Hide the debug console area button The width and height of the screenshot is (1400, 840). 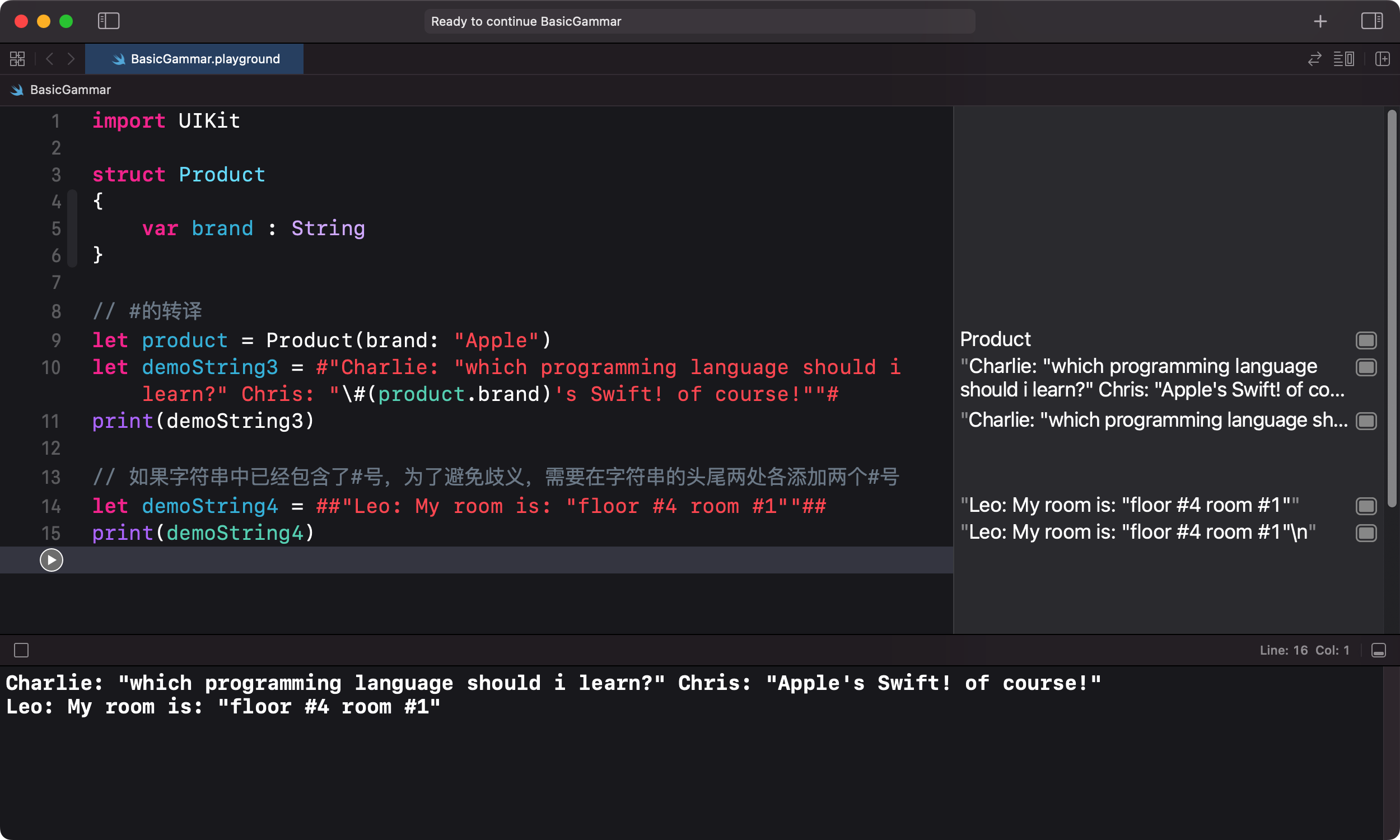coord(1379,650)
